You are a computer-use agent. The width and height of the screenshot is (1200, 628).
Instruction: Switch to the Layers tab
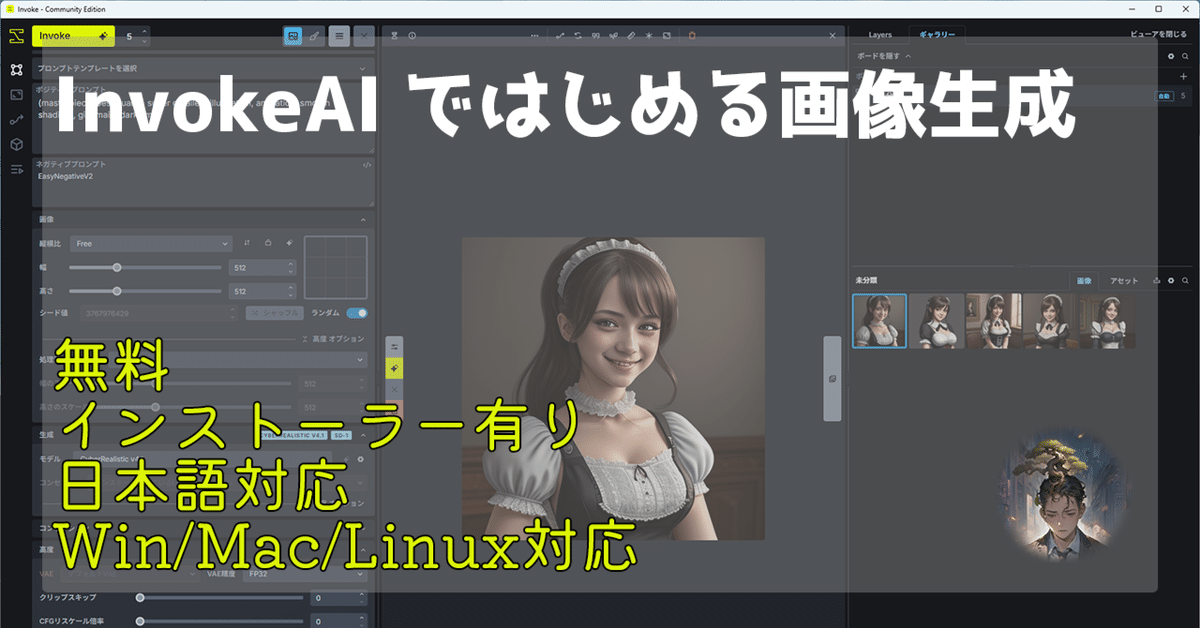point(880,33)
